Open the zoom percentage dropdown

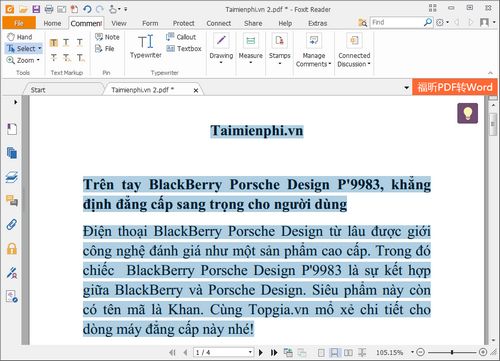pos(412,352)
